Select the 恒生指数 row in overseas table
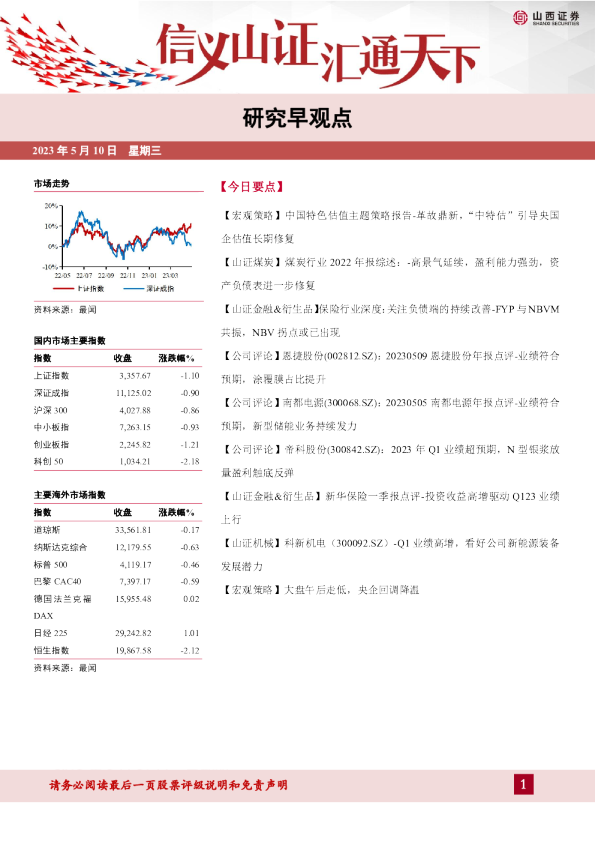This screenshot has width=595, height=842. click(x=117, y=650)
